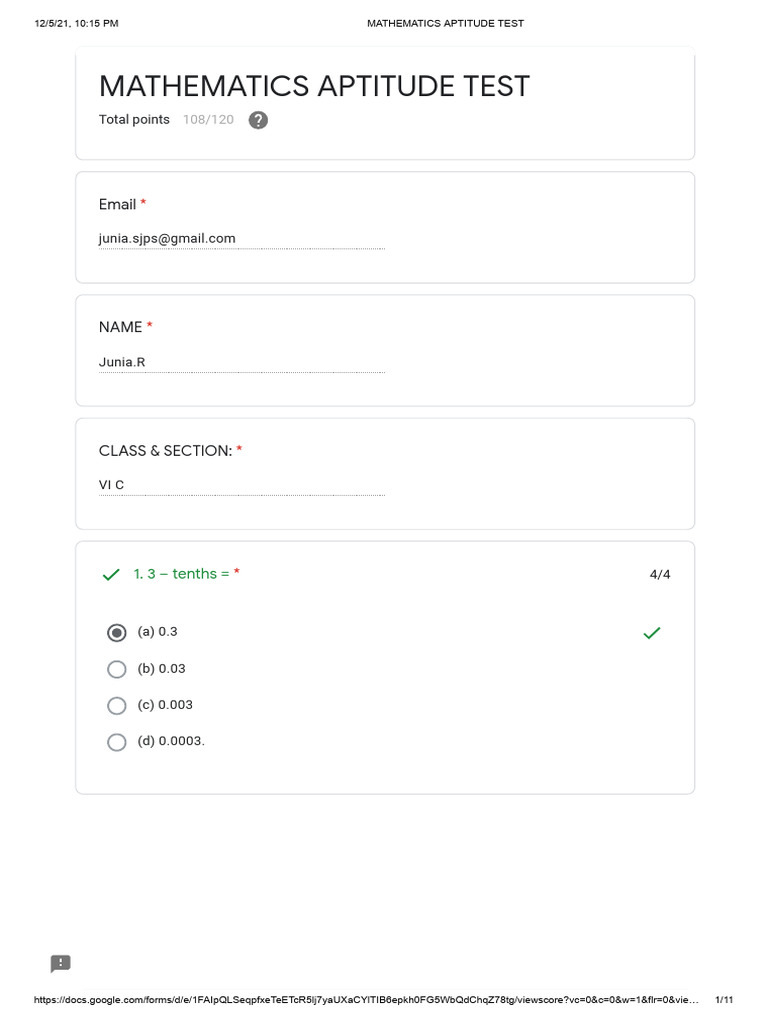The height and width of the screenshot is (1024, 768).
Task: Click the total points help question-mark icon
Action: point(258,120)
